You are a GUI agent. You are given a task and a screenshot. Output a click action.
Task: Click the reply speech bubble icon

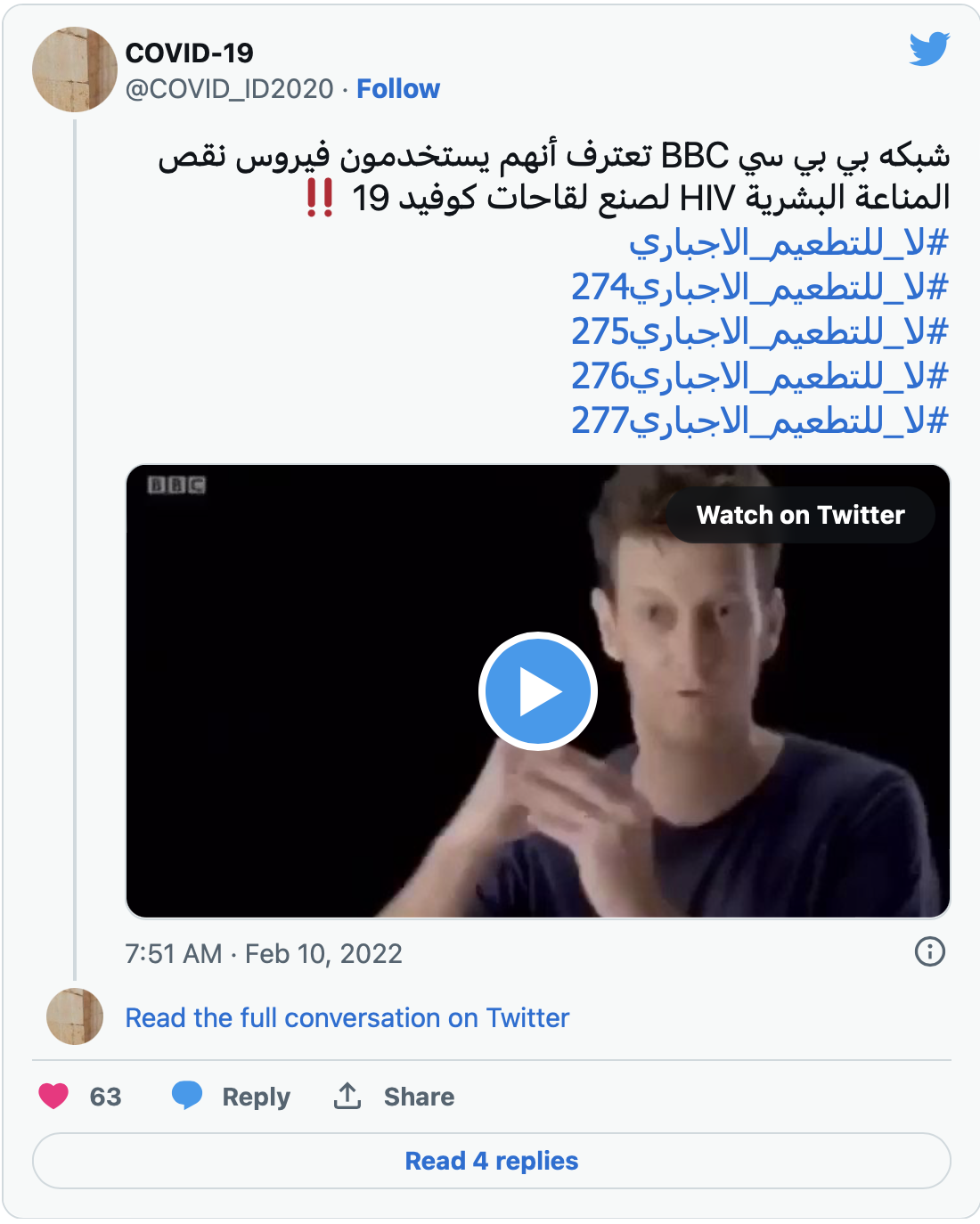pyautogui.click(x=187, y=1096)
